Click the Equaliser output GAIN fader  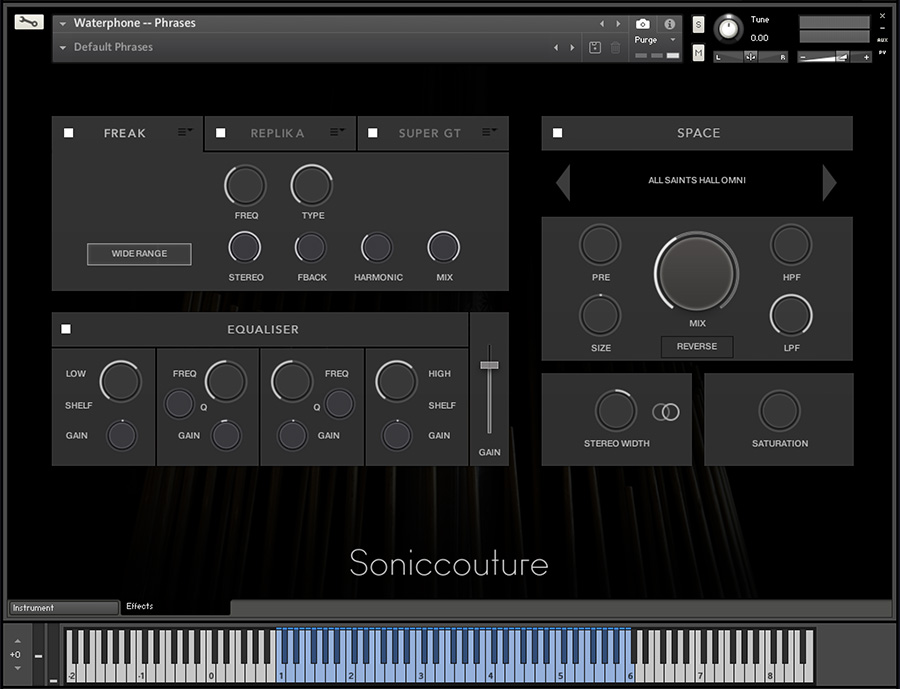coord(490,365)
